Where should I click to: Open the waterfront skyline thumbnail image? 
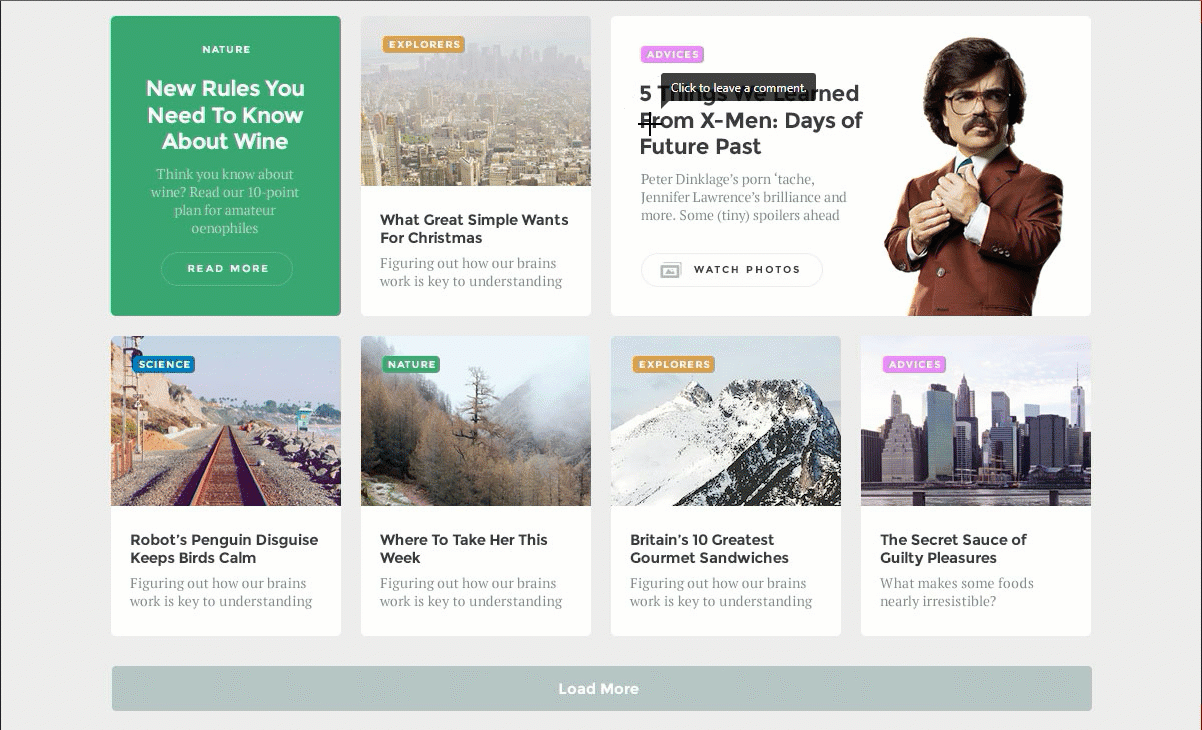point(975,440)
